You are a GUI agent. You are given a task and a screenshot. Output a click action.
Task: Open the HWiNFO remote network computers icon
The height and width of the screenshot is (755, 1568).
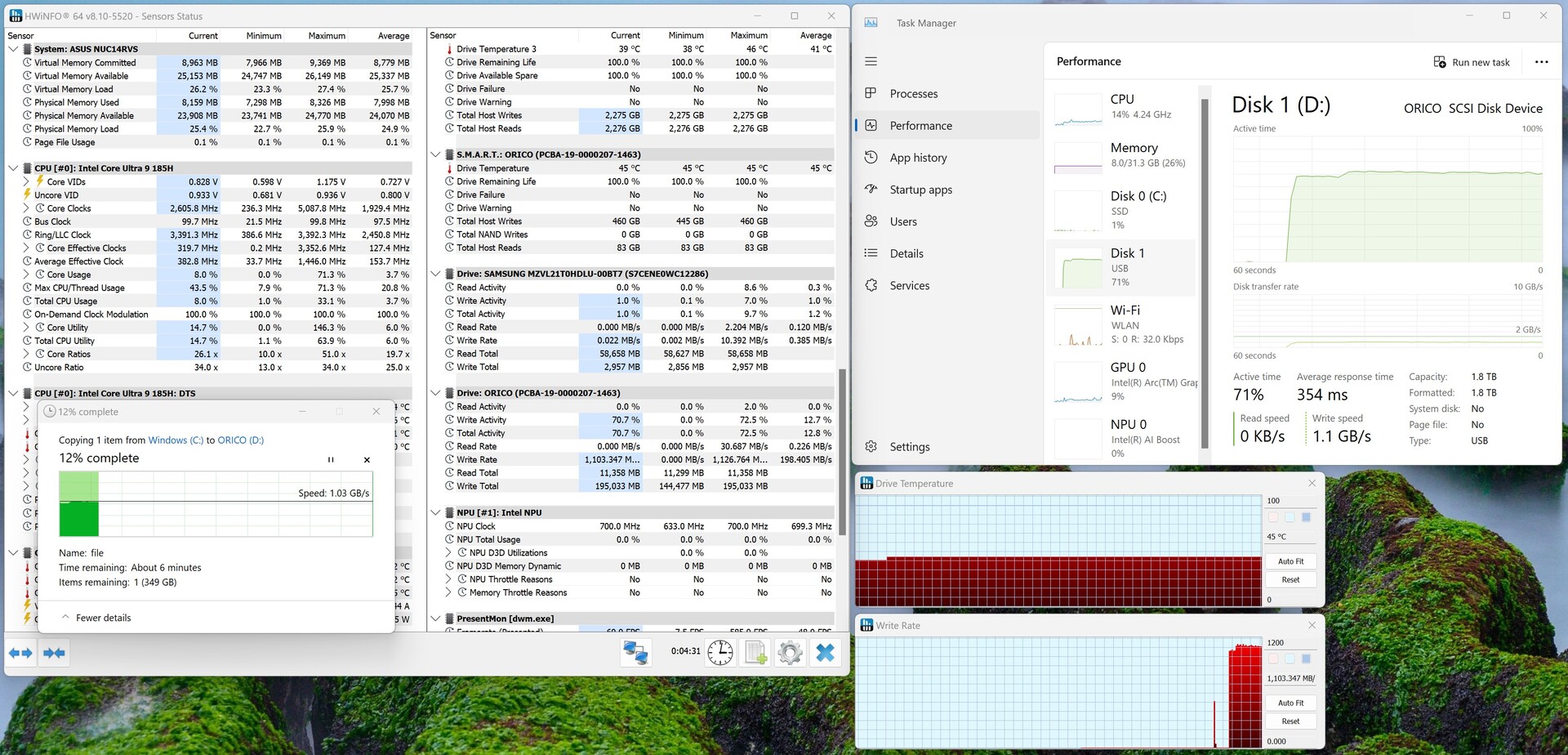(635, 652)
